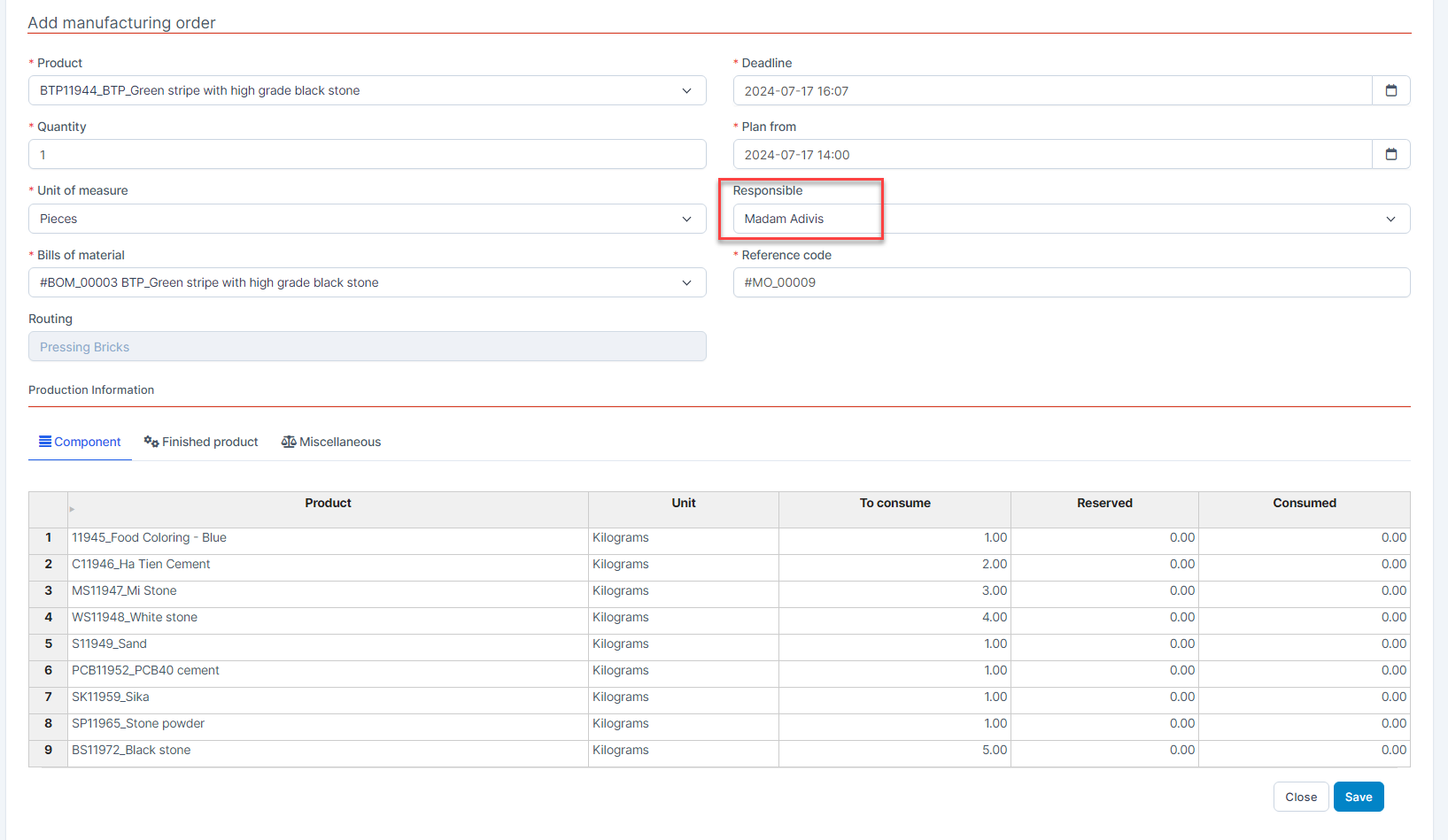Image resolution: width=1448 pixels, height=840 pixels.
Task: Click the small arrow in table header corner
Action: (x=72, y=509)
